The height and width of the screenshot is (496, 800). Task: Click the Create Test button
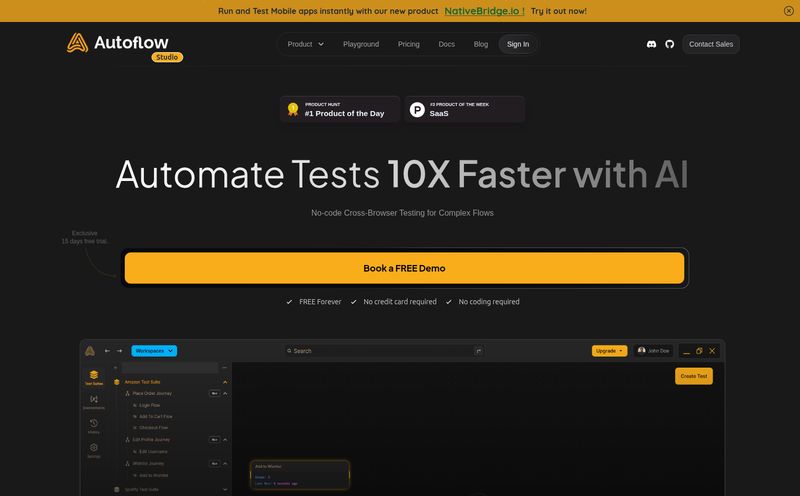click(693, 376)
